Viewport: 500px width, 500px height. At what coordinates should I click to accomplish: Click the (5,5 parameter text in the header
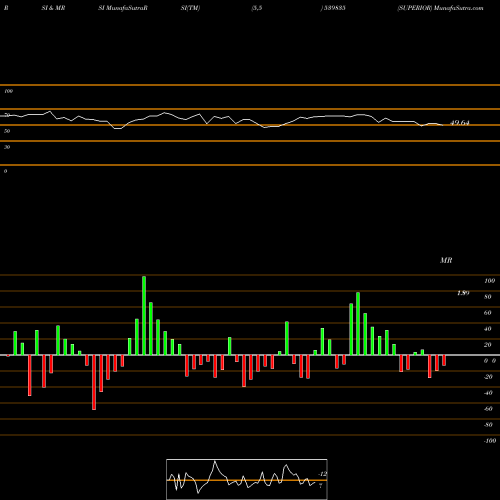point(257,8)
